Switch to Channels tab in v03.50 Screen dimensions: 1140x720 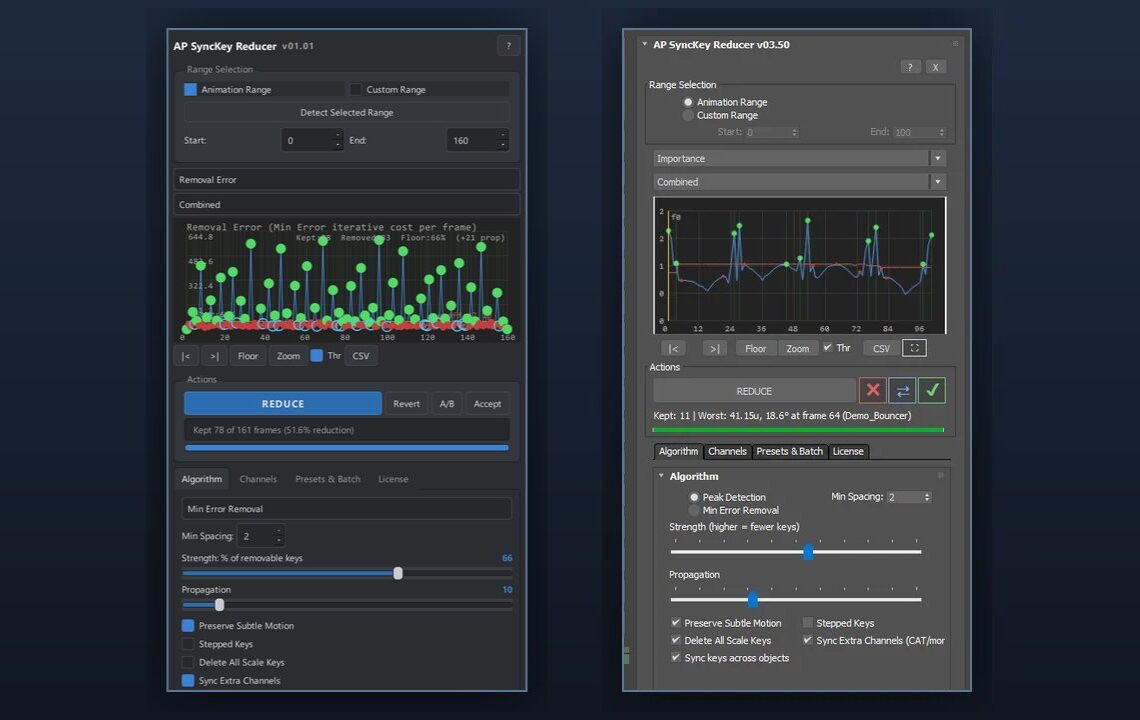tap(727, 452)
